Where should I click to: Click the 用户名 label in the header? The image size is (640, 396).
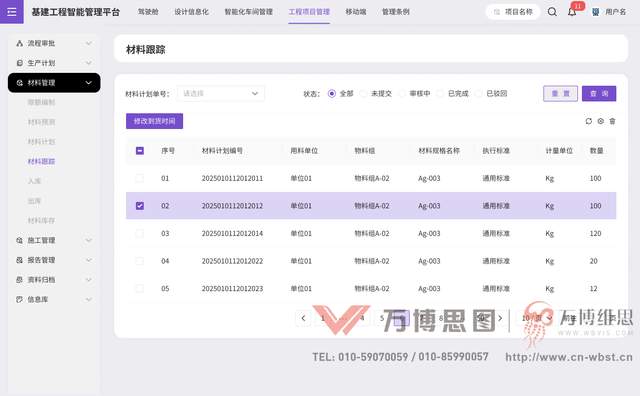tap(616, 12)
